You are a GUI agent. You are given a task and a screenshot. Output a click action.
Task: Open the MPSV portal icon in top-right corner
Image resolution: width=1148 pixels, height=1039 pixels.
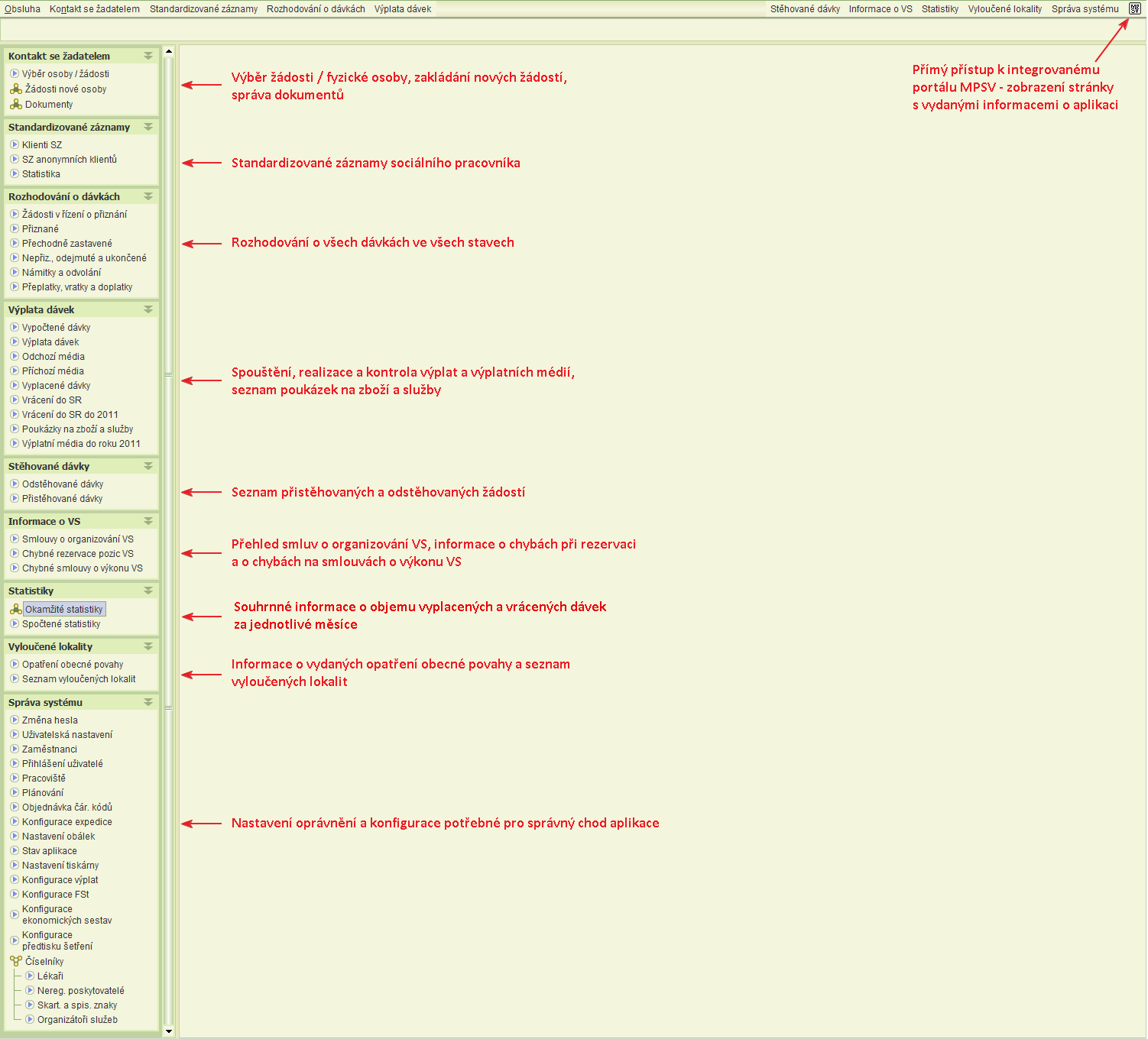1135,9
